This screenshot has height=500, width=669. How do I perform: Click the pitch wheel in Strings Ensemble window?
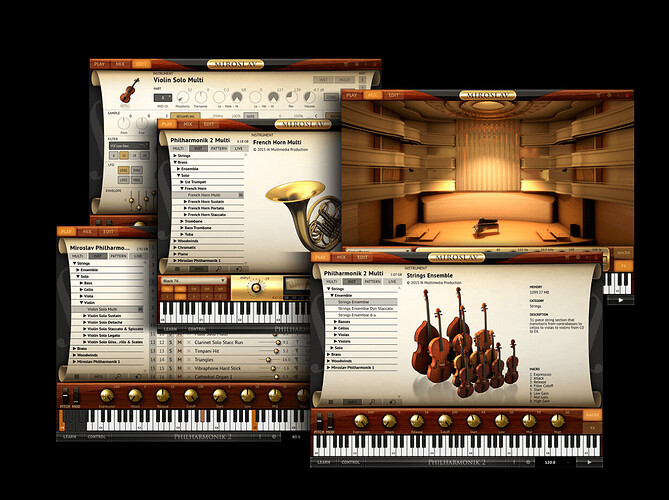(x=320, y=421)
